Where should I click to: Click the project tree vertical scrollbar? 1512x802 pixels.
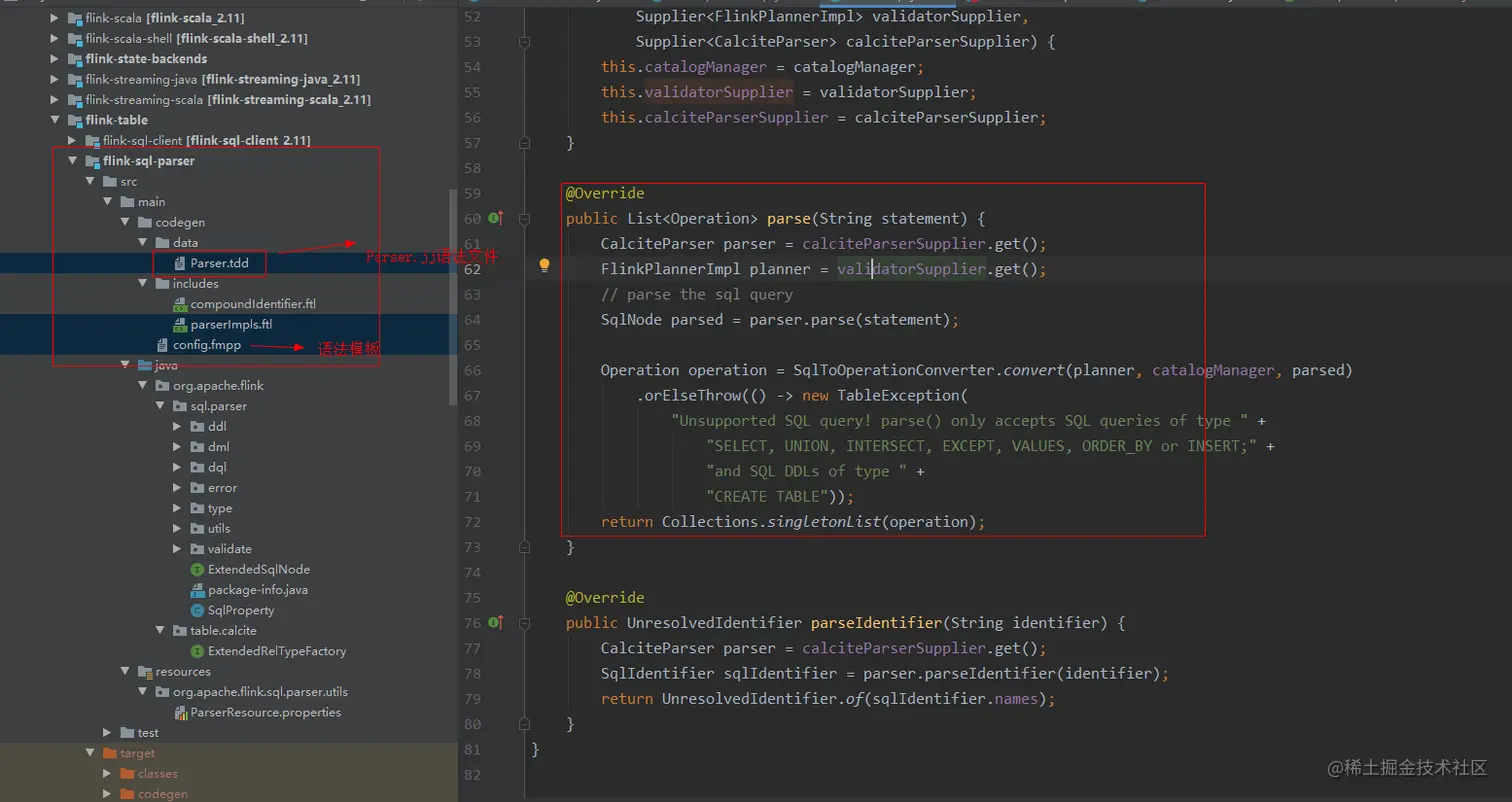coord(453,296)
